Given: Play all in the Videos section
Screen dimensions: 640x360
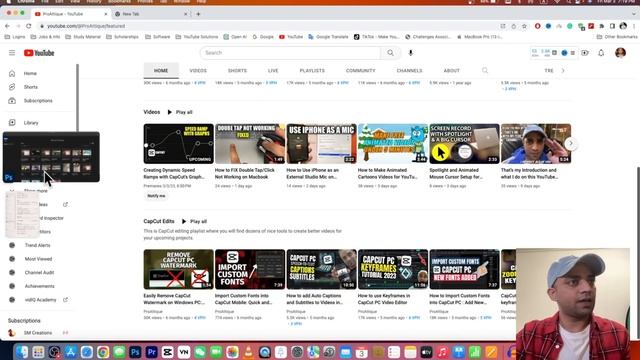Looking at the screenshot, I should click(180, 112).
